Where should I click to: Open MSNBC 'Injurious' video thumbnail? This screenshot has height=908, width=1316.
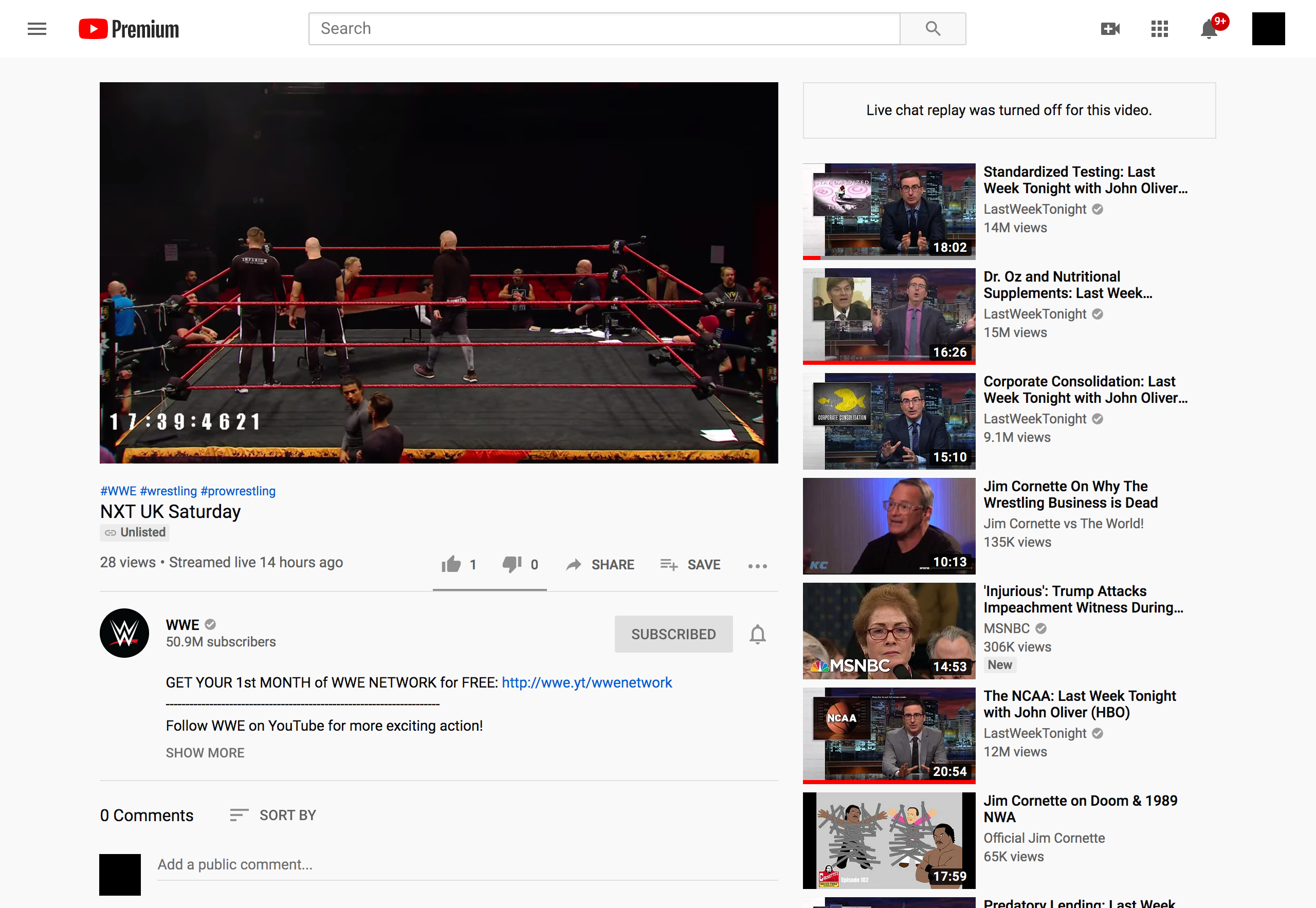click(888, 631)
